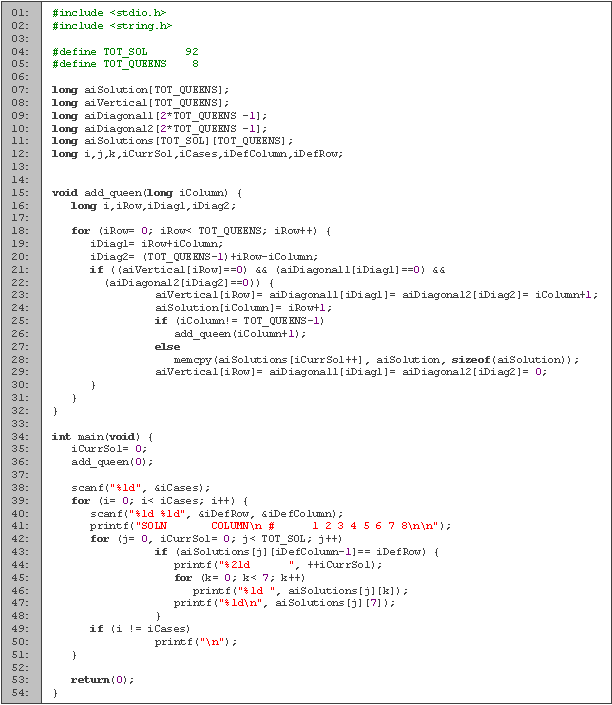
Task: Click 'iDiag1= iRow+iColumn;' statement
Action: (x=156, y=243)
